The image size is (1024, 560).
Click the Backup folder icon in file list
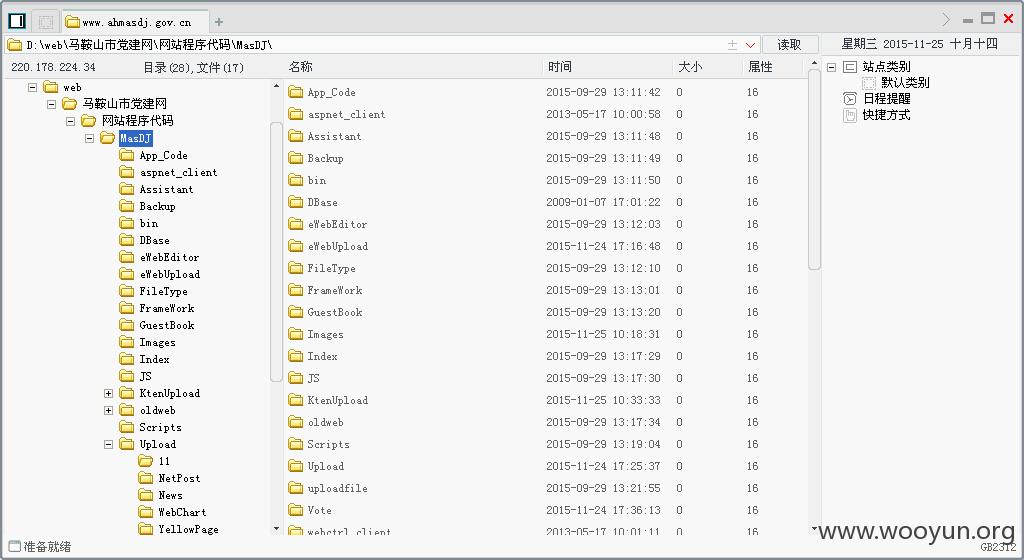click(x=296, y=157)
